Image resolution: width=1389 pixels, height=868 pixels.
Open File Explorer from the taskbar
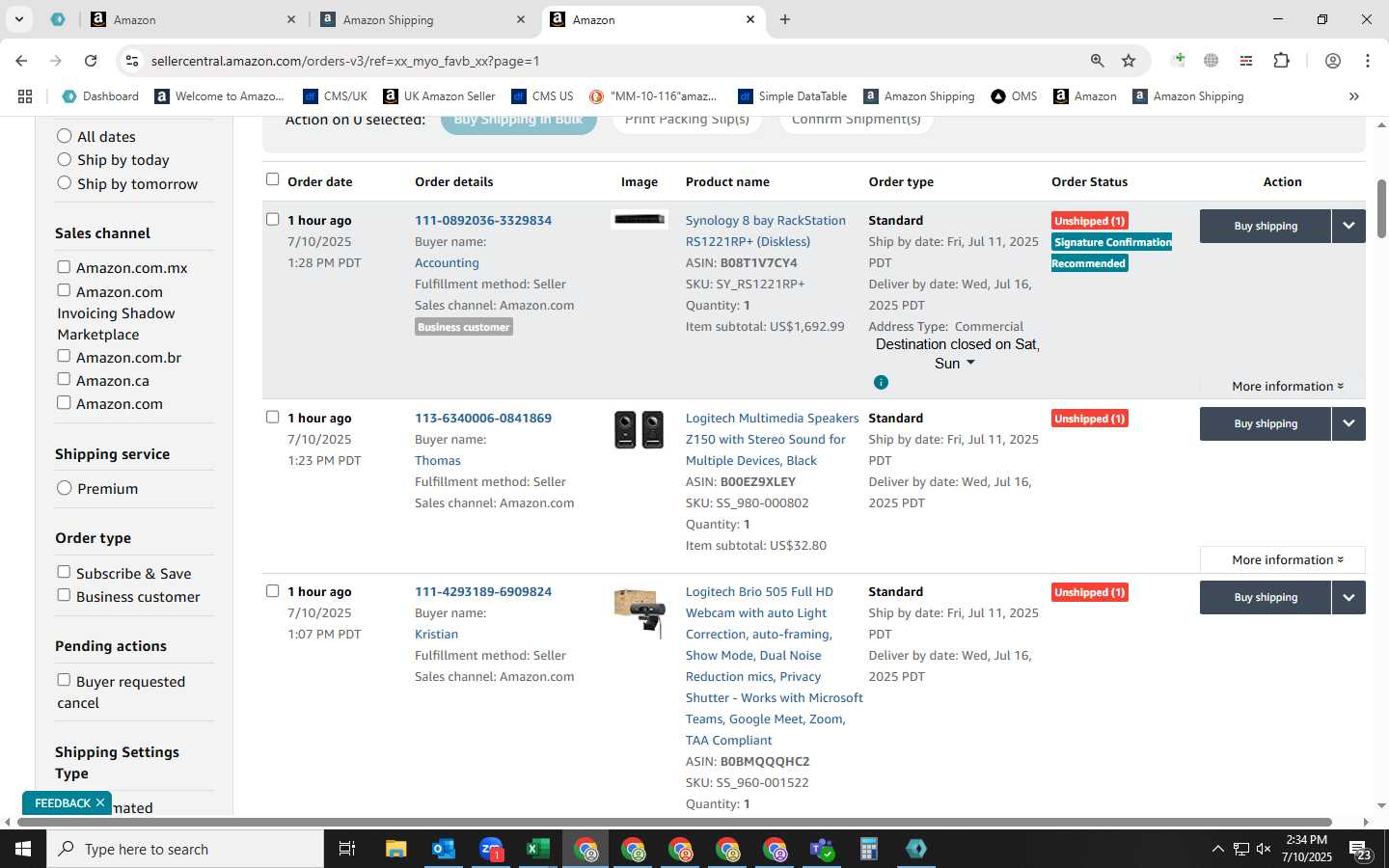tap(395, 849)
